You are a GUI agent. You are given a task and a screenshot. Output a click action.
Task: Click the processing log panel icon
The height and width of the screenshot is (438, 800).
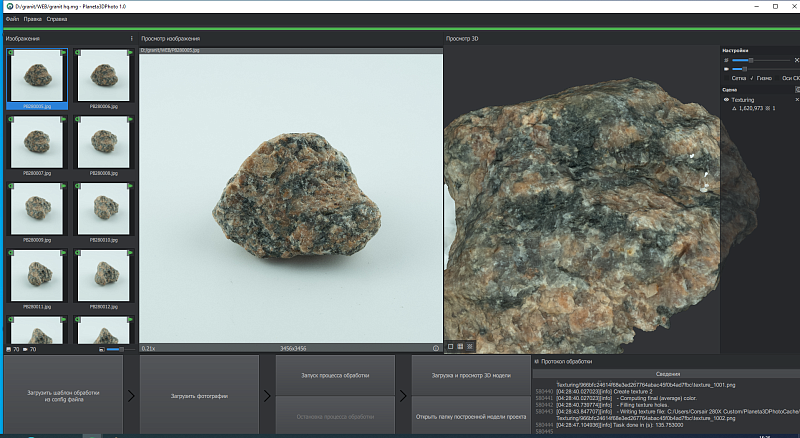(536, 361)
